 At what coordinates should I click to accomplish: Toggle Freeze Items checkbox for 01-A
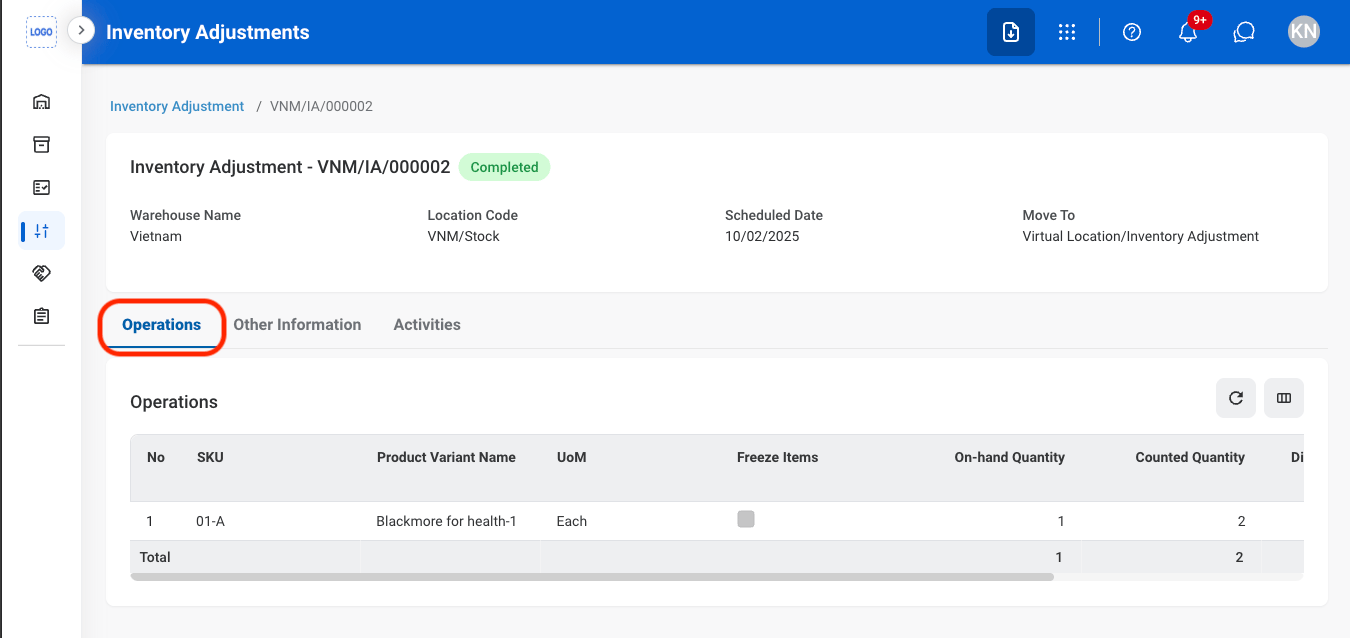point(746,519)
